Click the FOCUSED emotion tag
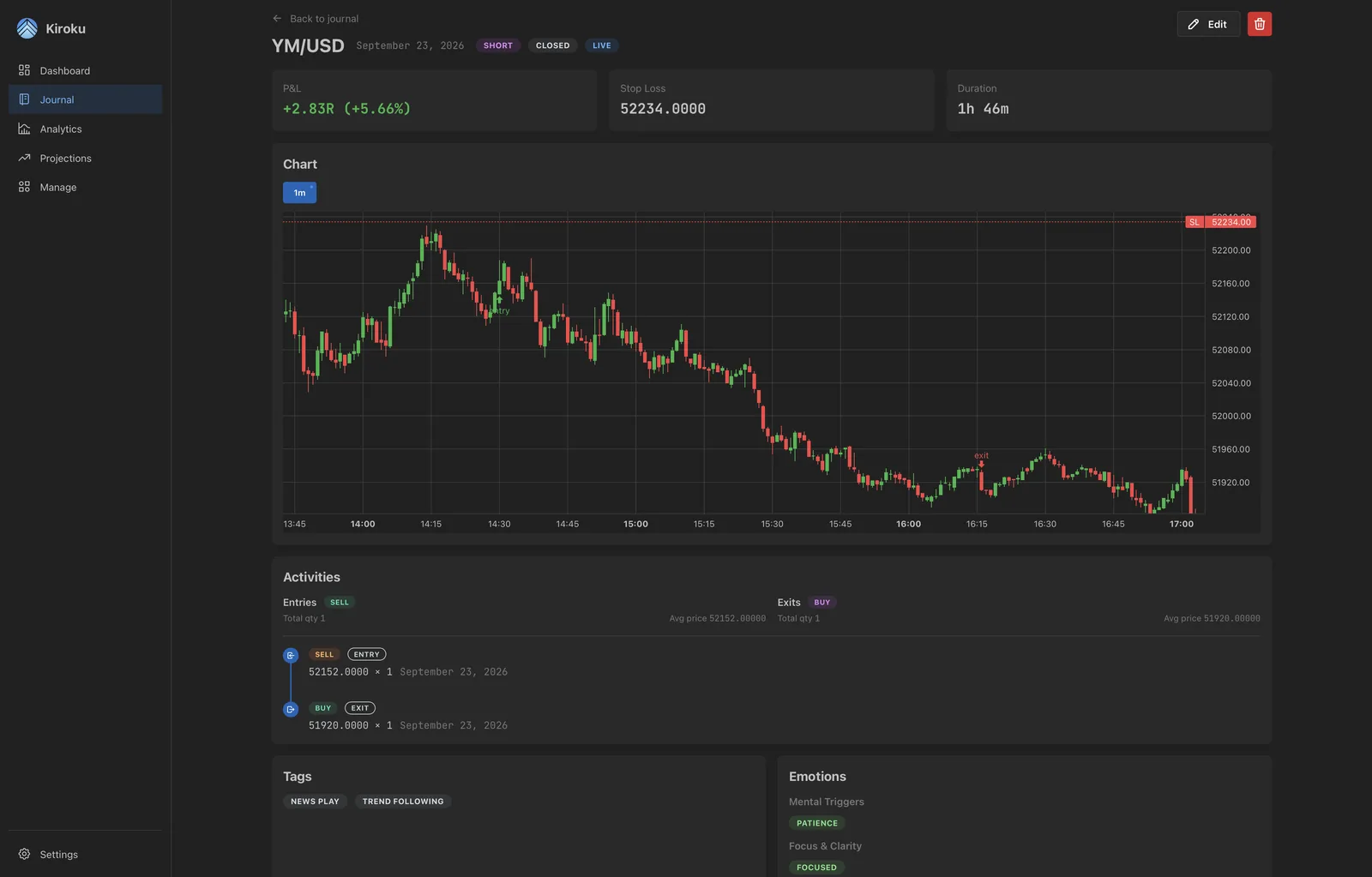Image resolution: width=1372 pixels, height=877 pixels. [x=816, y=868]
